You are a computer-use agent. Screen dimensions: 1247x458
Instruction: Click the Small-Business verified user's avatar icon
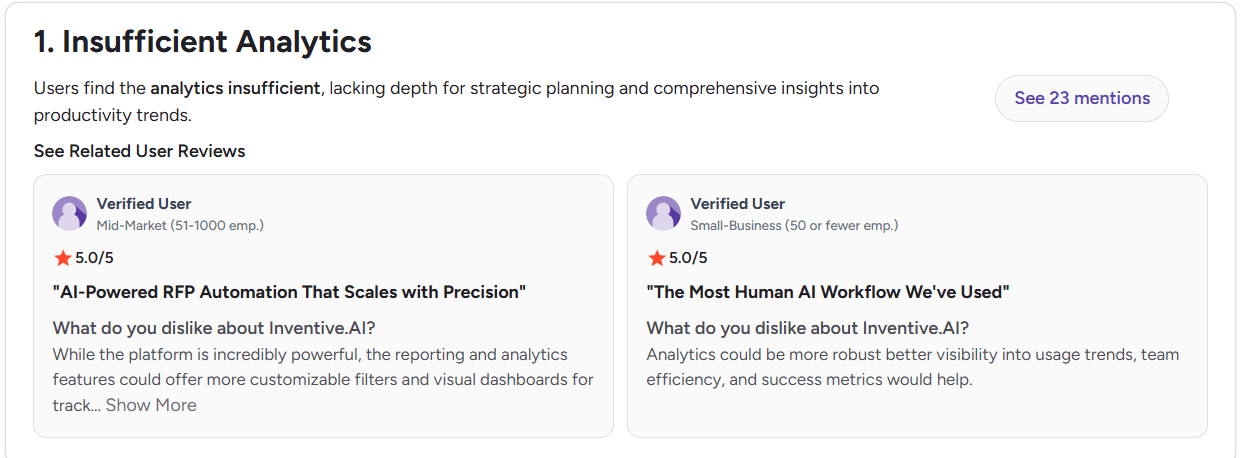(664, 213)
